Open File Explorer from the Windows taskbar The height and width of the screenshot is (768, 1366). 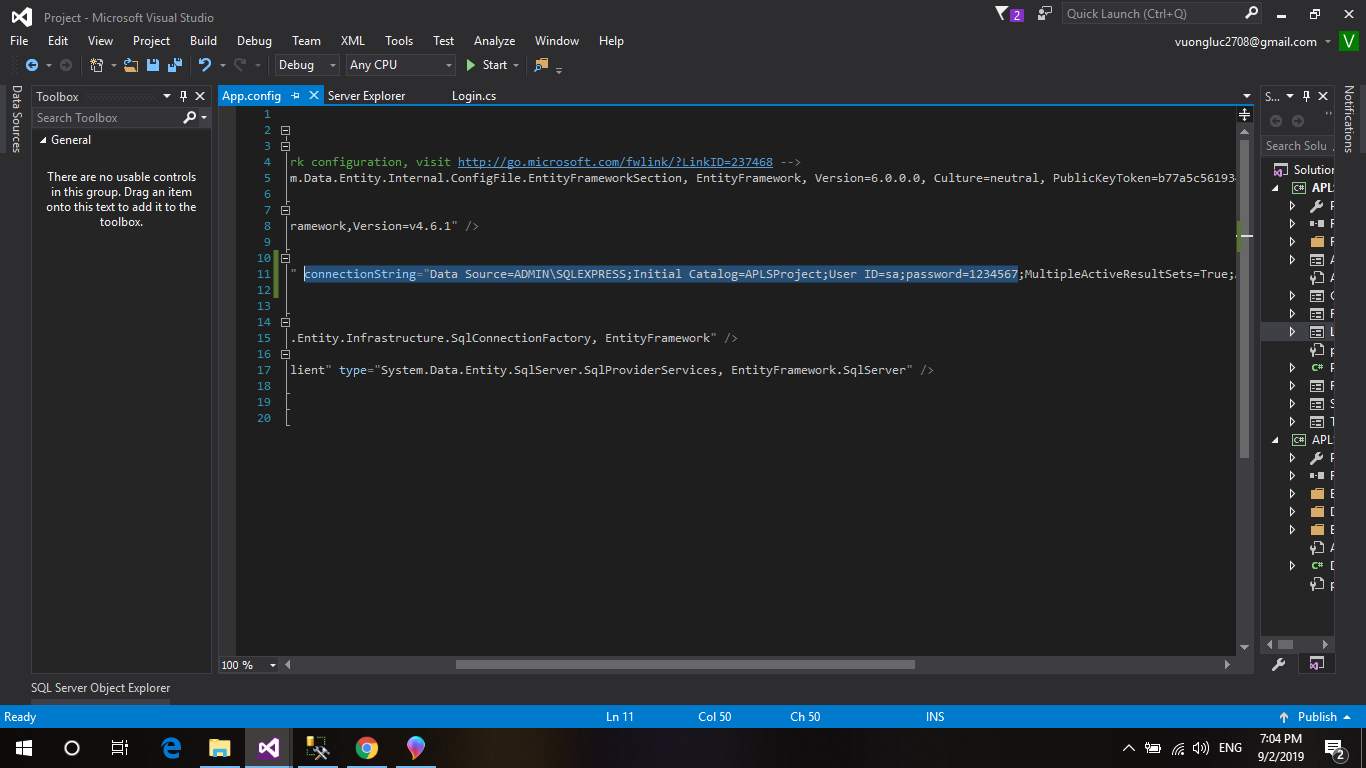coord(220,748)
